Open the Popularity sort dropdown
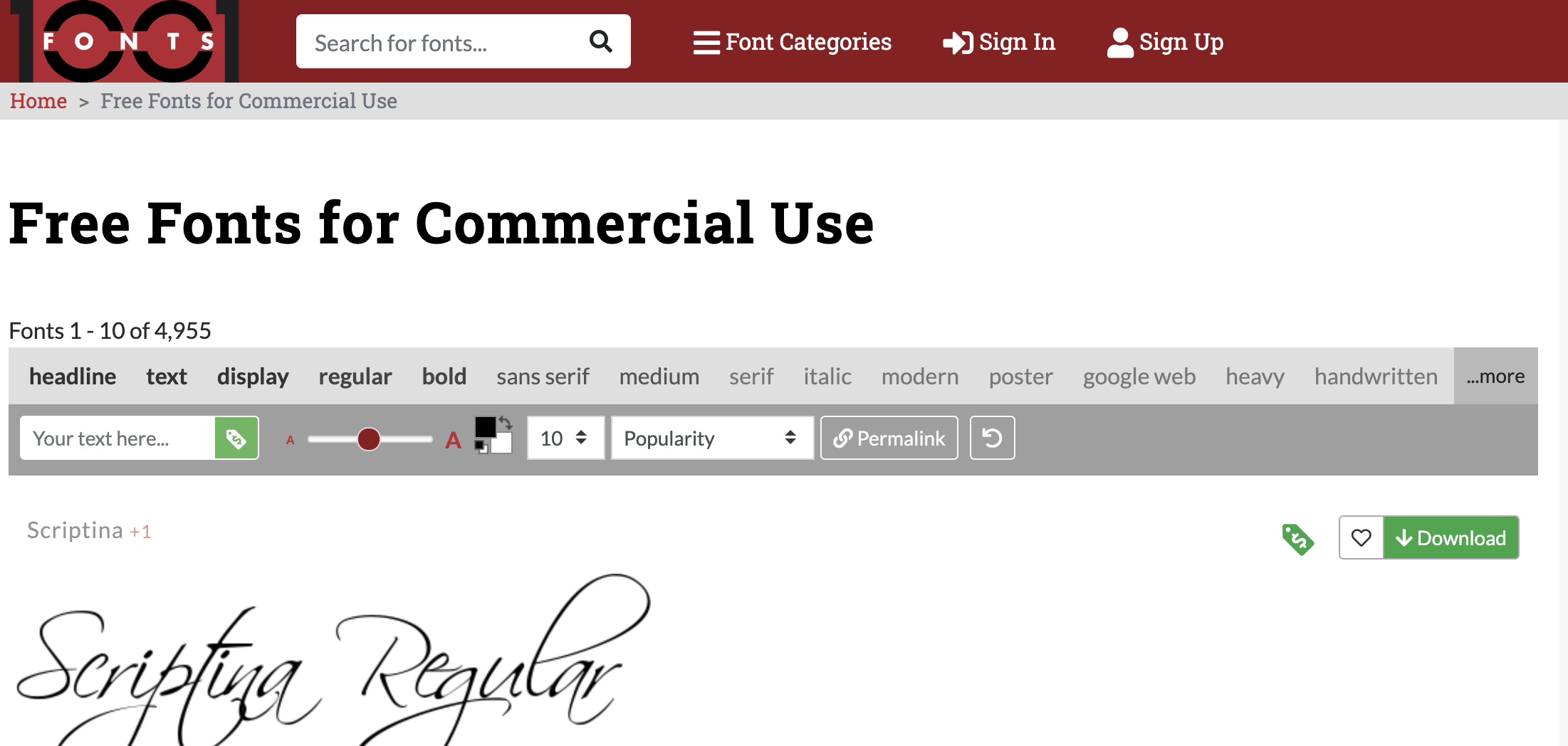Screen dimensions: 1568x746 [x=711, y=438]
